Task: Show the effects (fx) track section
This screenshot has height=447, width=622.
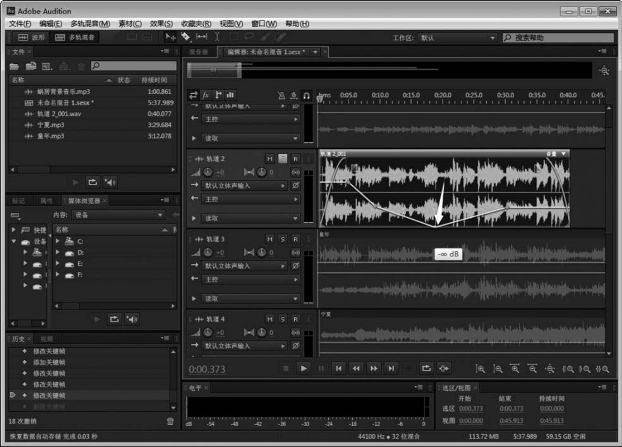Action: [x=207, y=95]
